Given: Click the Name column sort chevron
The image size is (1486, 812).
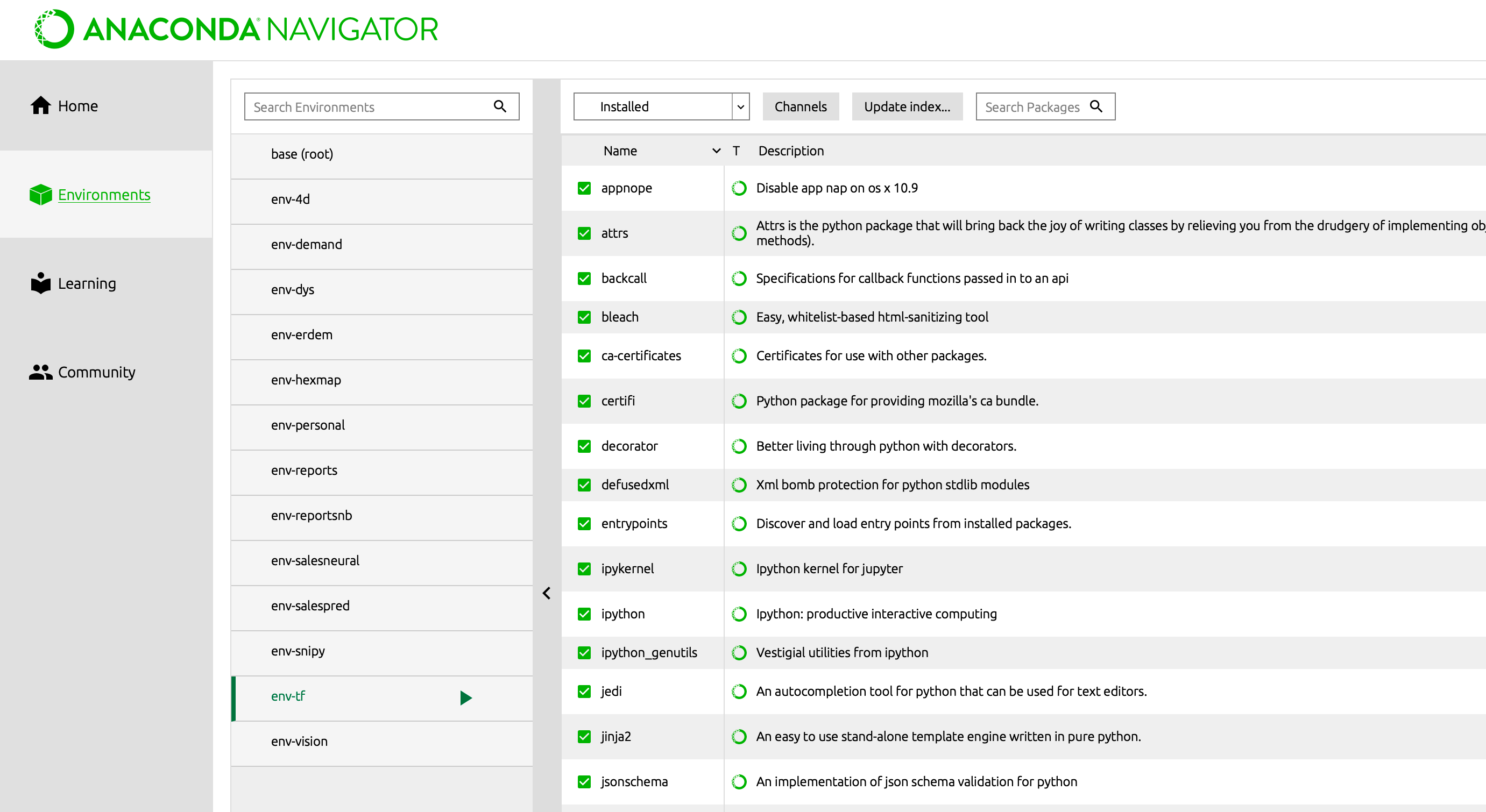Looking at the screenshot, I should tap(716, 151).
